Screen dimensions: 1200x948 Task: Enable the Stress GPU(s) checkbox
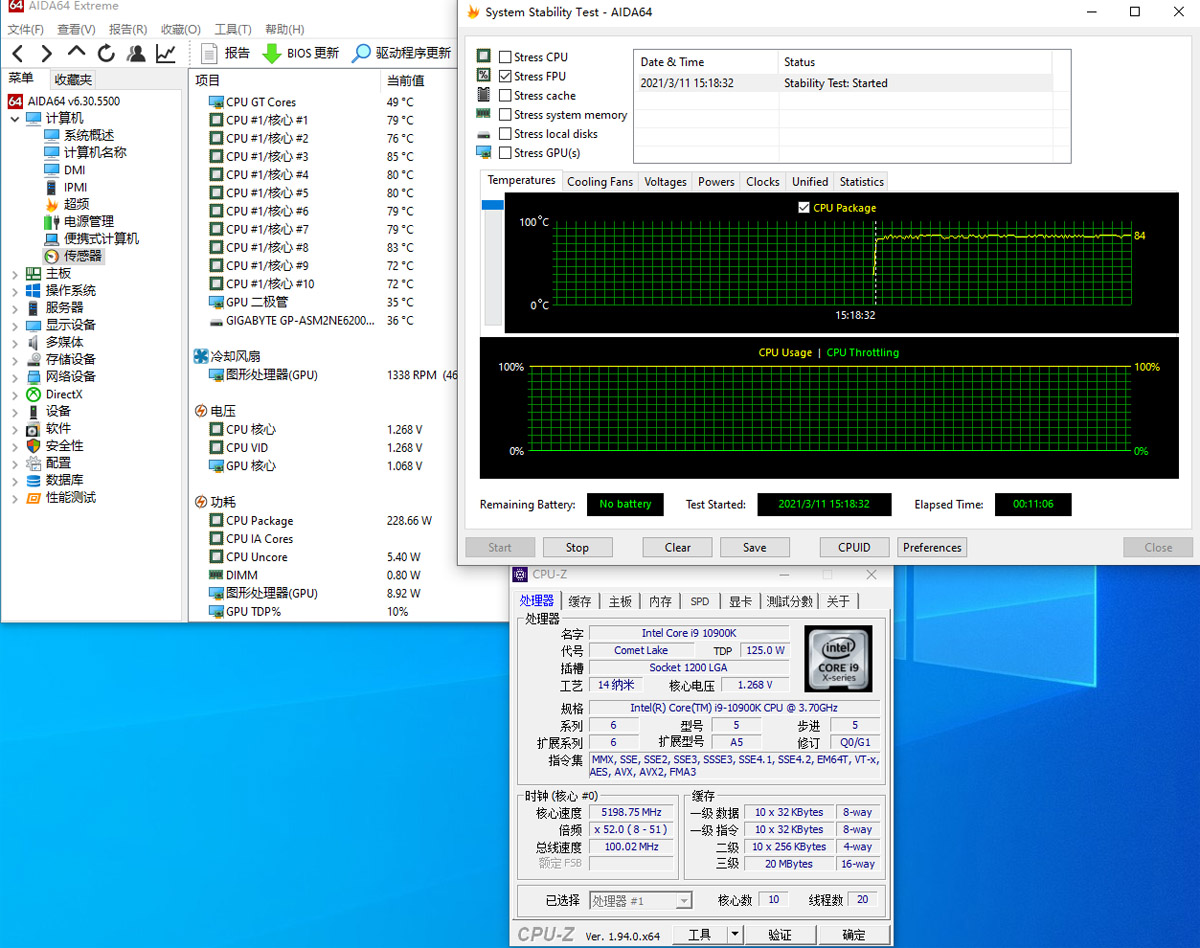point(505,153)
